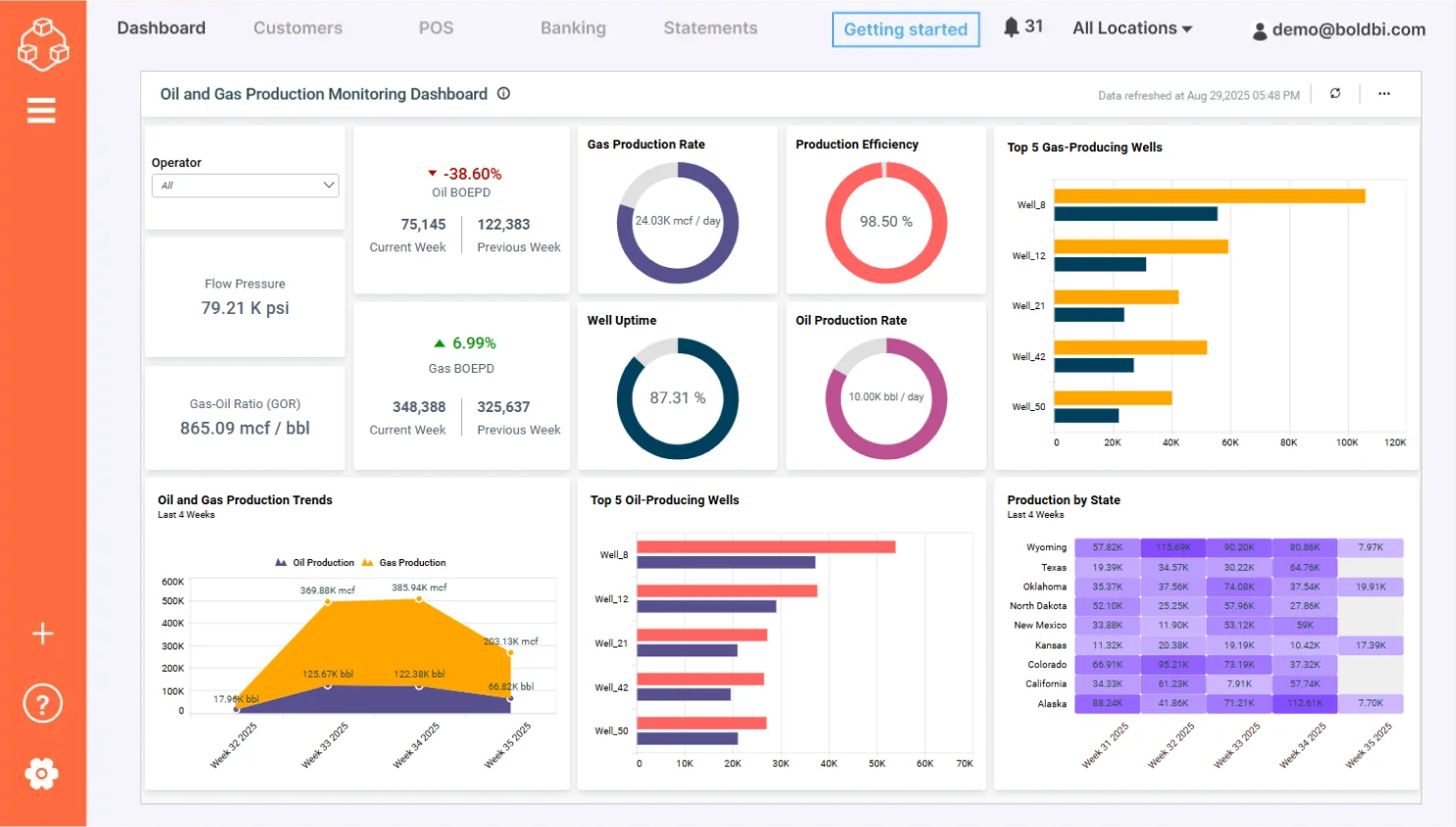This screenshot has width=1456, height=827.
Task: Click the plus icon to create new item
Action: point(42,634)
